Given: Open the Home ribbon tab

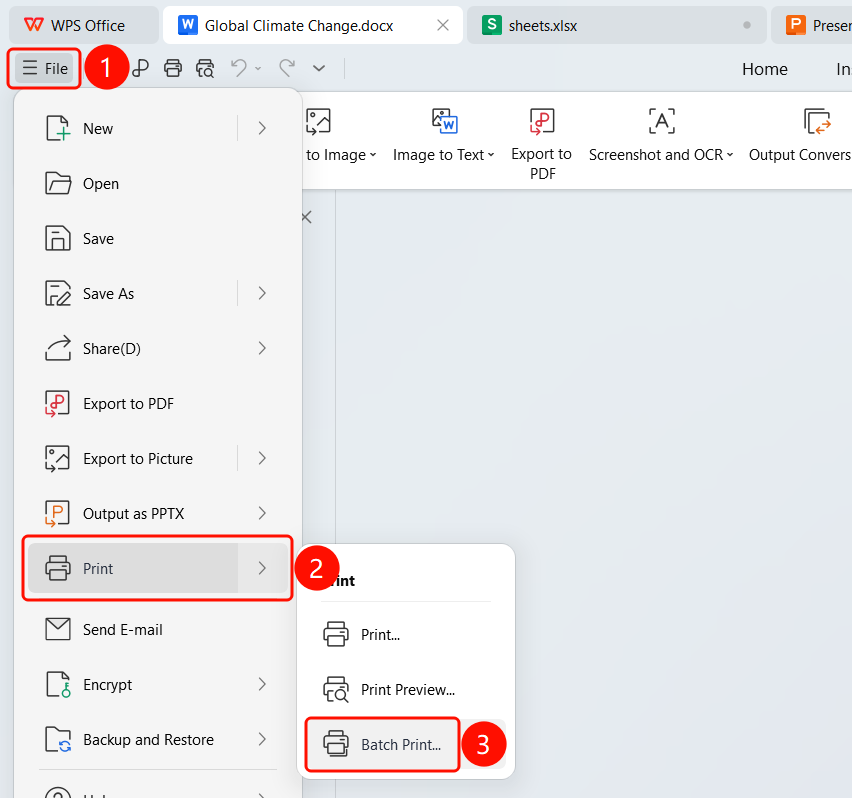Looking at the screenshot, I should 765,69.
